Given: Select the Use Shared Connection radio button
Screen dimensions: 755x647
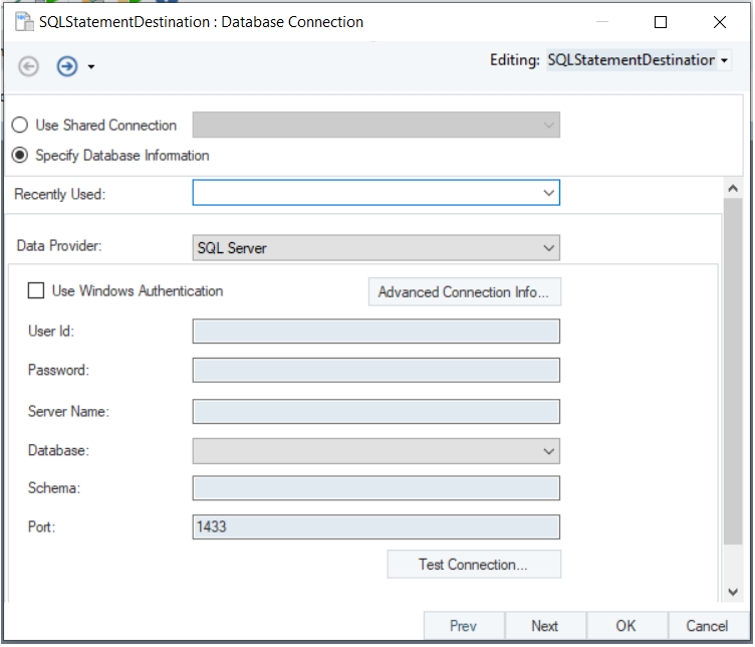Looking at the screenshot, I should click(19, 126).
